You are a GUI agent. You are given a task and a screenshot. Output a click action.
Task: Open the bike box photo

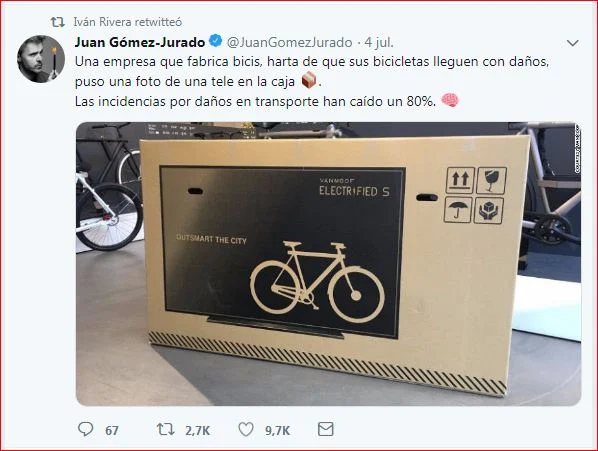coord(328,264)
